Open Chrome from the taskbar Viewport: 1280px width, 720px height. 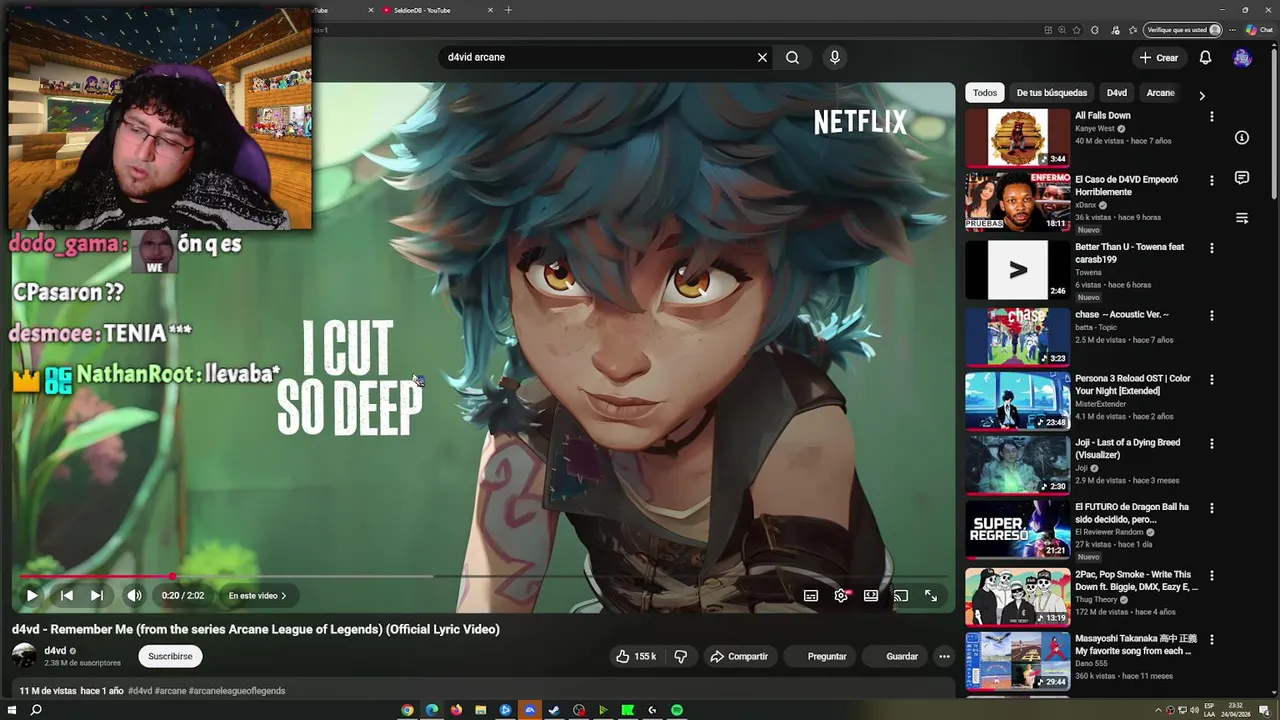pos(407,710)
